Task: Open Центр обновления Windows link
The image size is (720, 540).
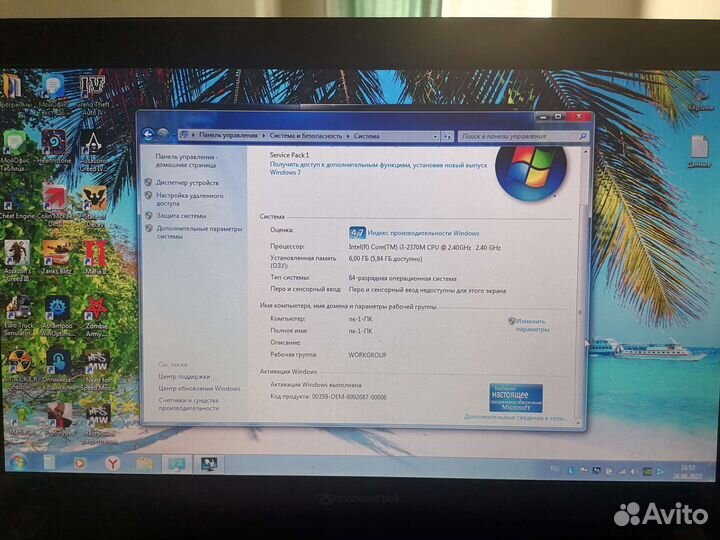Action: (199, 388)
